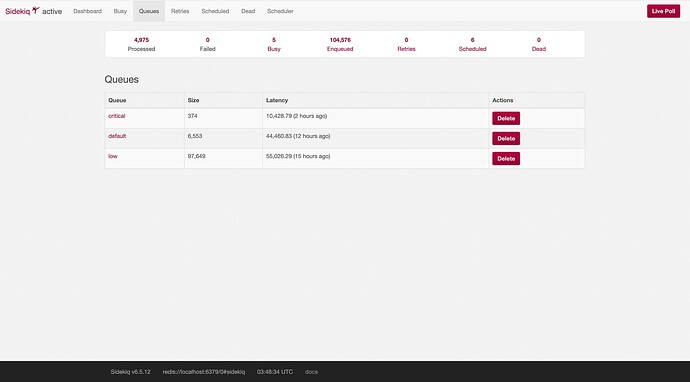
Task: Click the Sidekiq logo icon
Action: click(36, 10)
